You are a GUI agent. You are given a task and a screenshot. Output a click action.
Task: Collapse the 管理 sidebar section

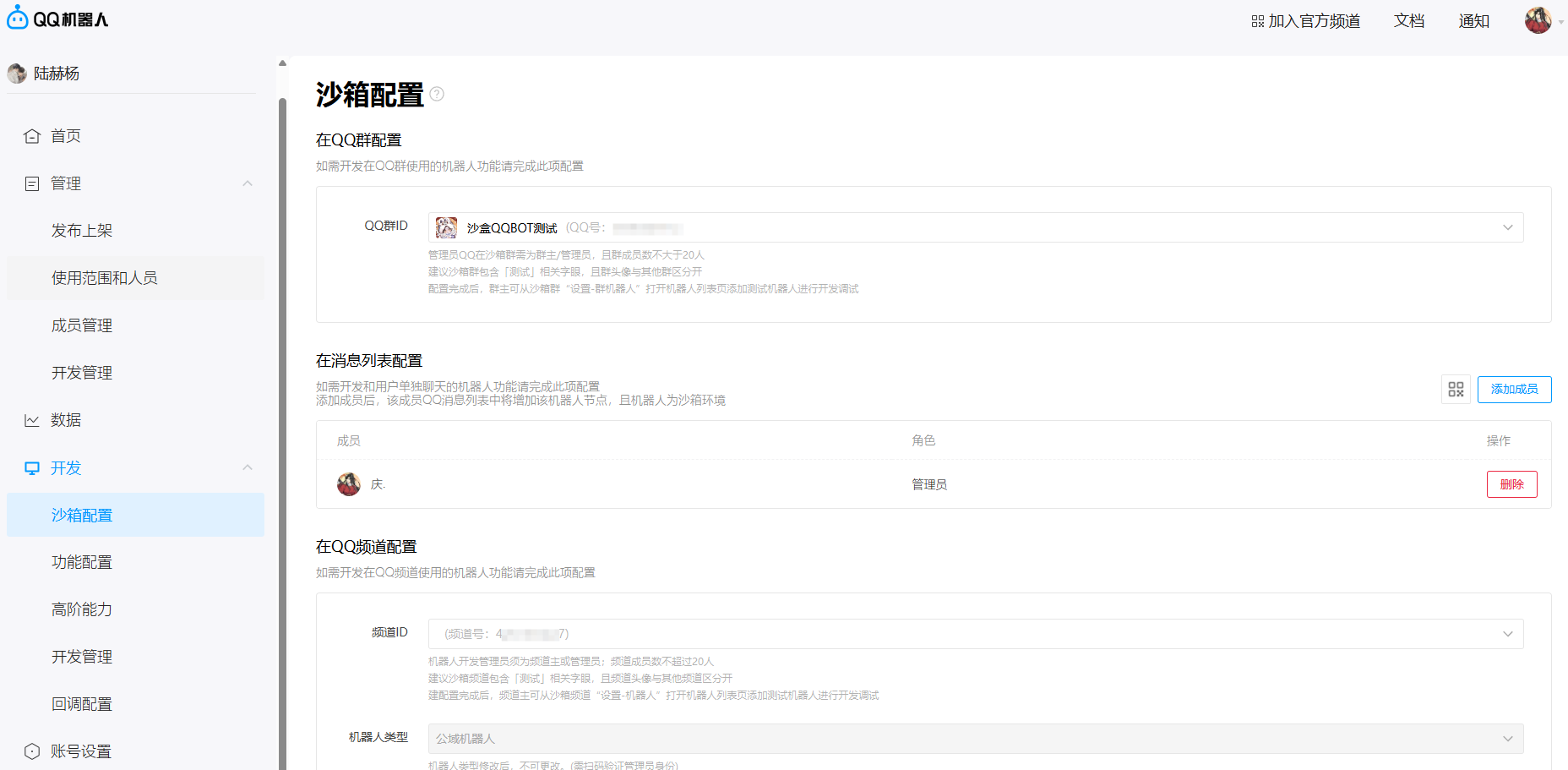pyautogui.click(x=248, y=183)
